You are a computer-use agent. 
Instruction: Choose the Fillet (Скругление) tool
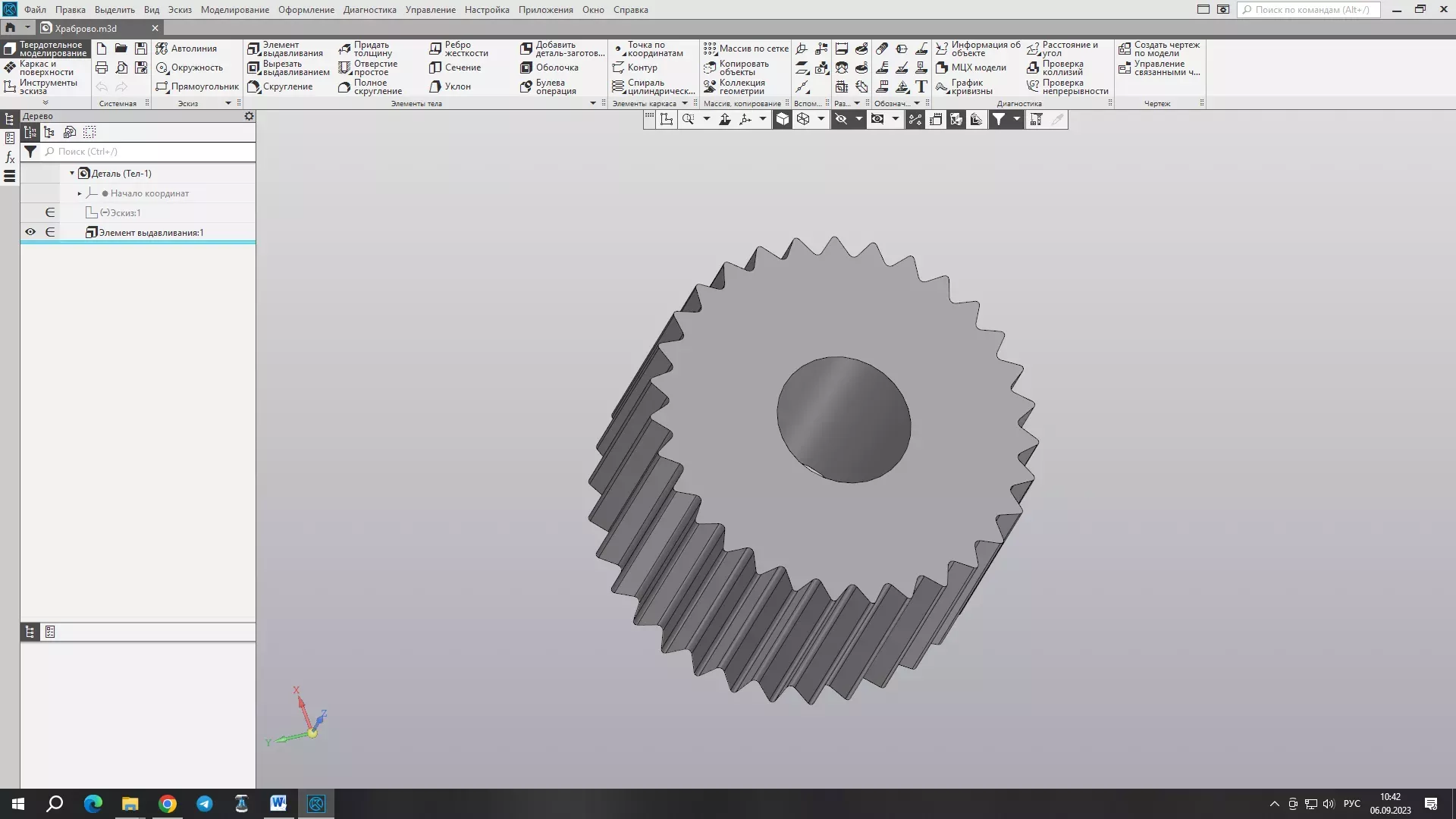coord(281,86)
